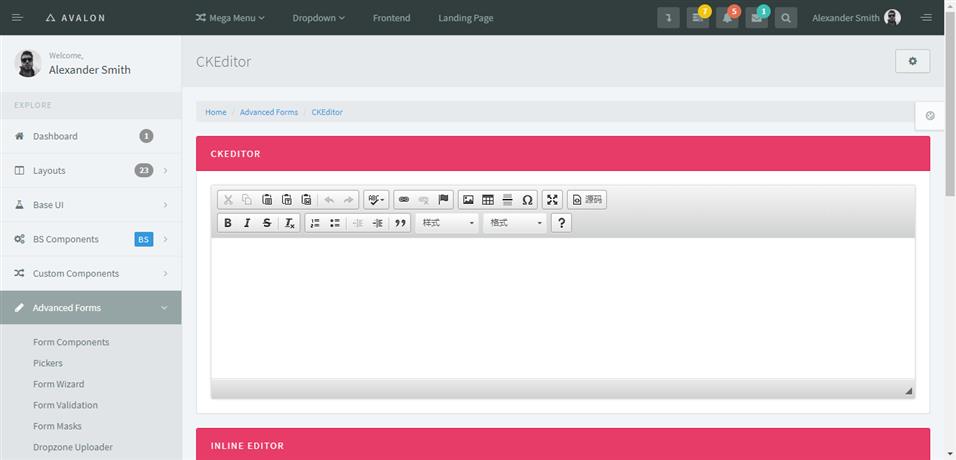This screenshot has height=460, width=956.
Task: Click inside the CKEditor text area
Action: tap(563, 308)
